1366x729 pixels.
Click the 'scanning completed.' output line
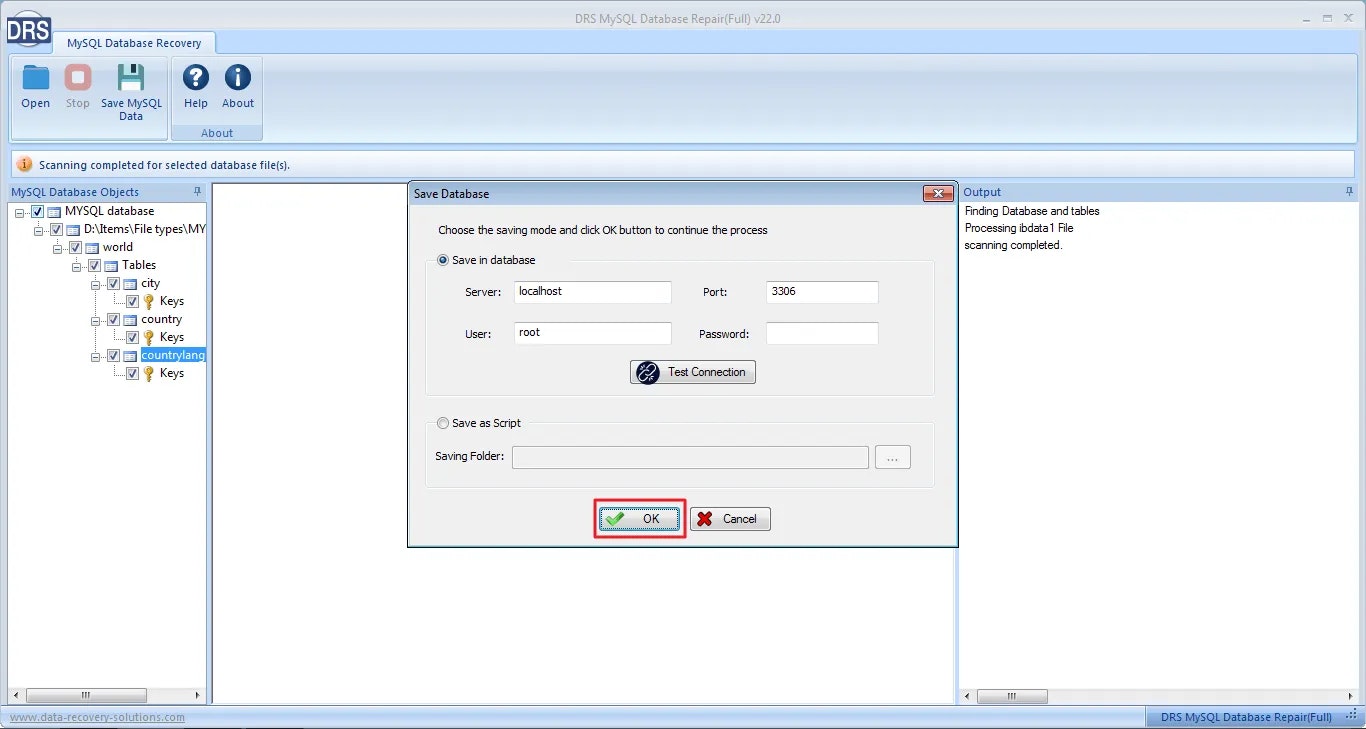[1013, 245]
